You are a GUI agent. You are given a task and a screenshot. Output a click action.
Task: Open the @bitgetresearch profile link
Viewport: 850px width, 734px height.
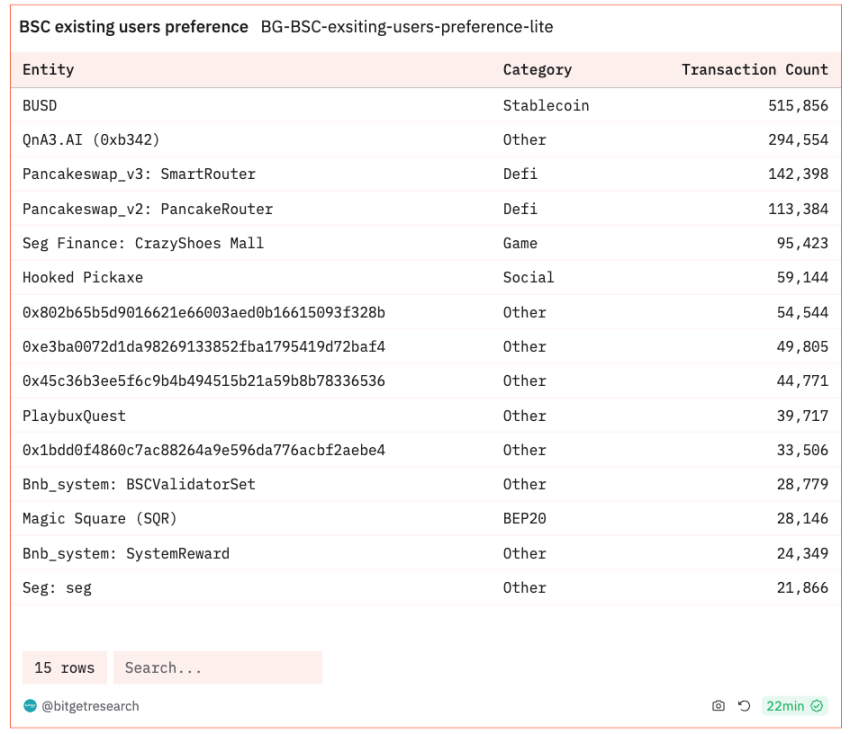(x=90, y=706)
